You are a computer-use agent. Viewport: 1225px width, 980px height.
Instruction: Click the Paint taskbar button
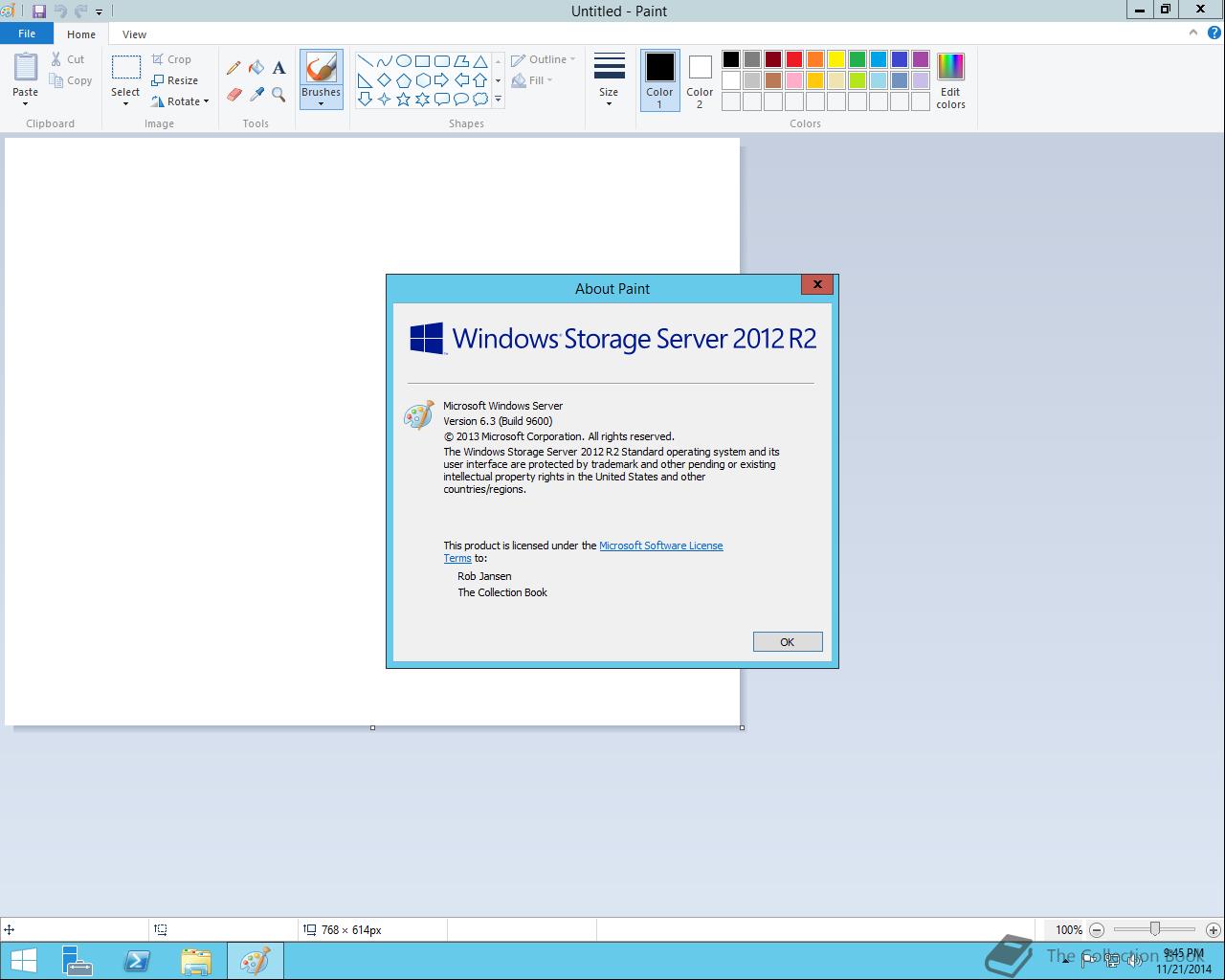[x=256, y=961]
